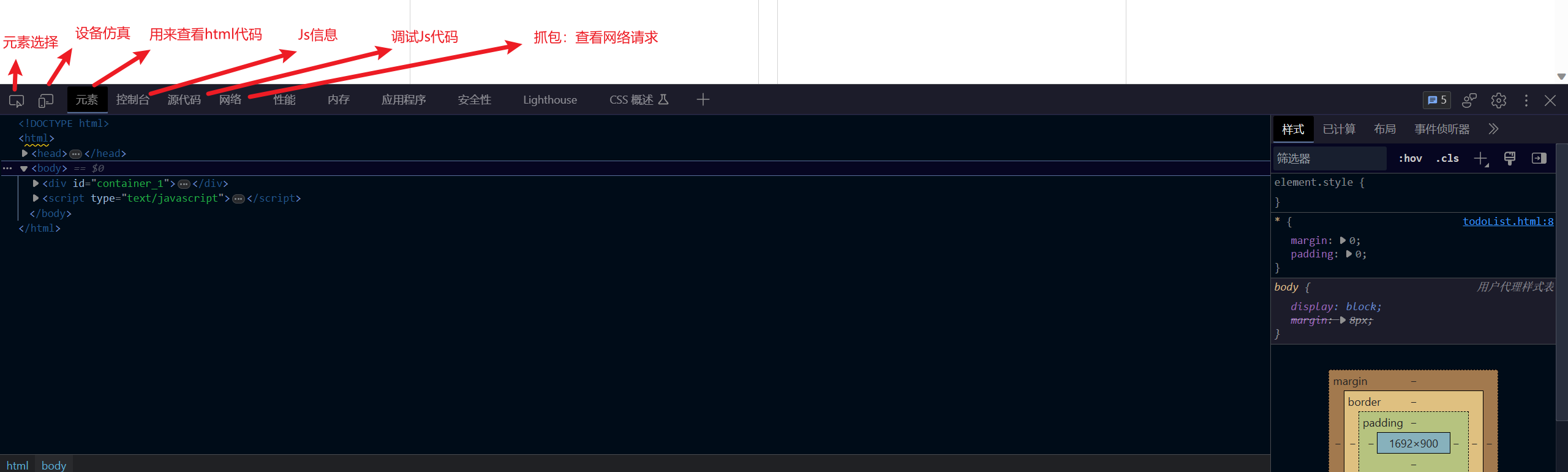Expand the div container_1 node

pyautogui.click(x=36, y=183)
